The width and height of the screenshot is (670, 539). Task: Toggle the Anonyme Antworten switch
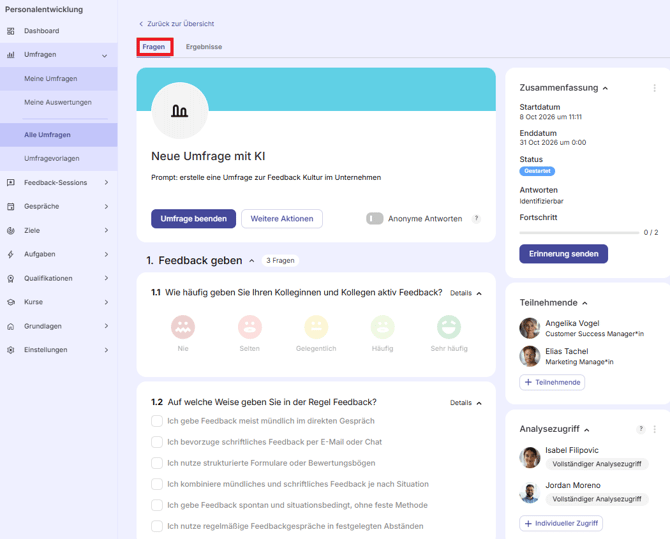pyautogui.click(x=375, y=219)
